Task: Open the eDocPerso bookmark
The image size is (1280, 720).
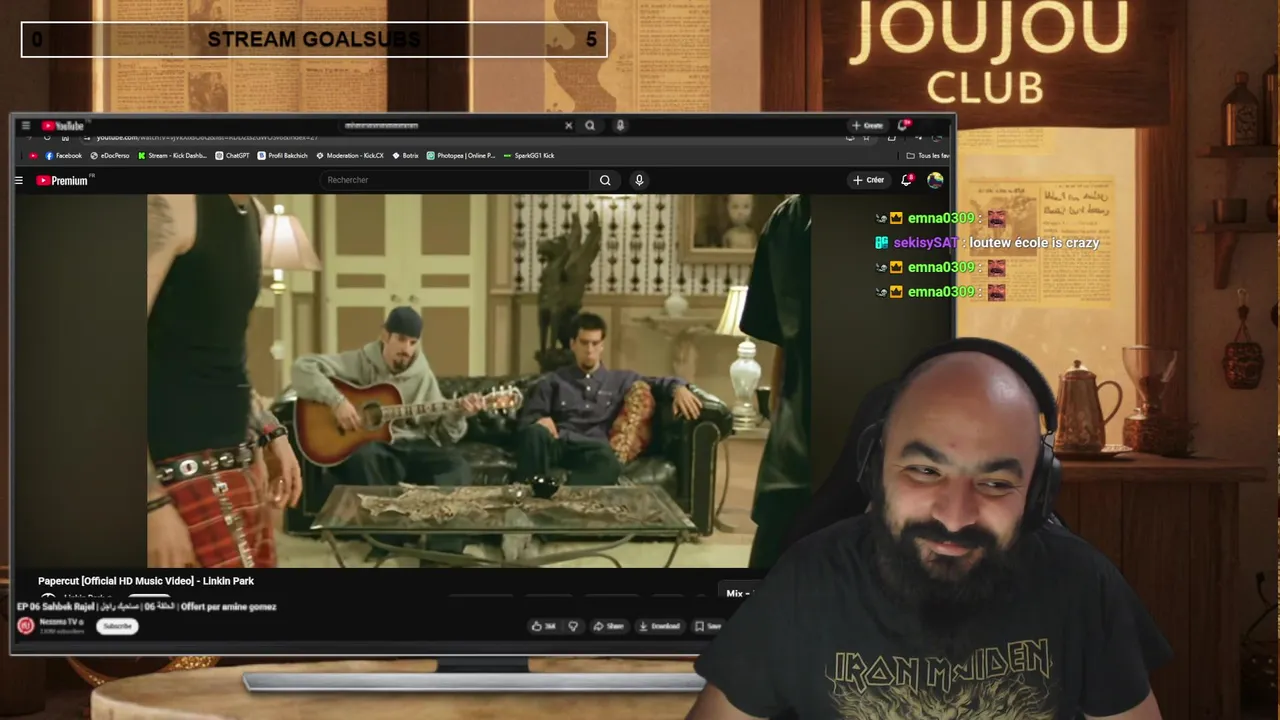Action: [x=110, y=156]
